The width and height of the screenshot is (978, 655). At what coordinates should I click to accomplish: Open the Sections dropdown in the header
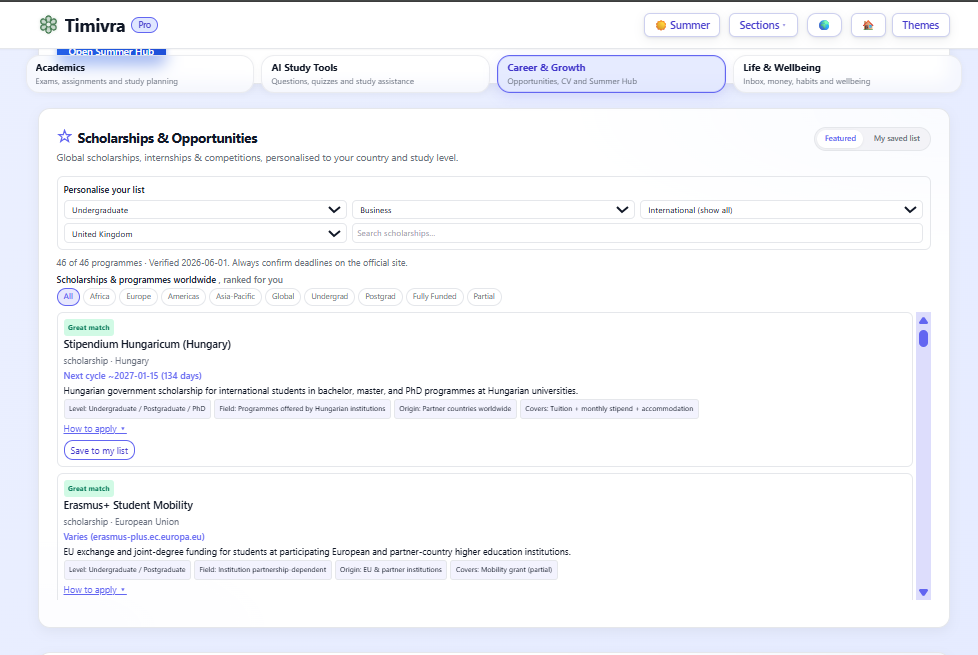click(763, 25)
